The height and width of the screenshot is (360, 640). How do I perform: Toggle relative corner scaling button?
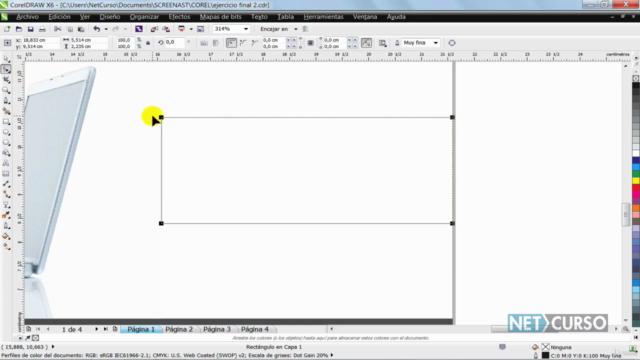367,43
